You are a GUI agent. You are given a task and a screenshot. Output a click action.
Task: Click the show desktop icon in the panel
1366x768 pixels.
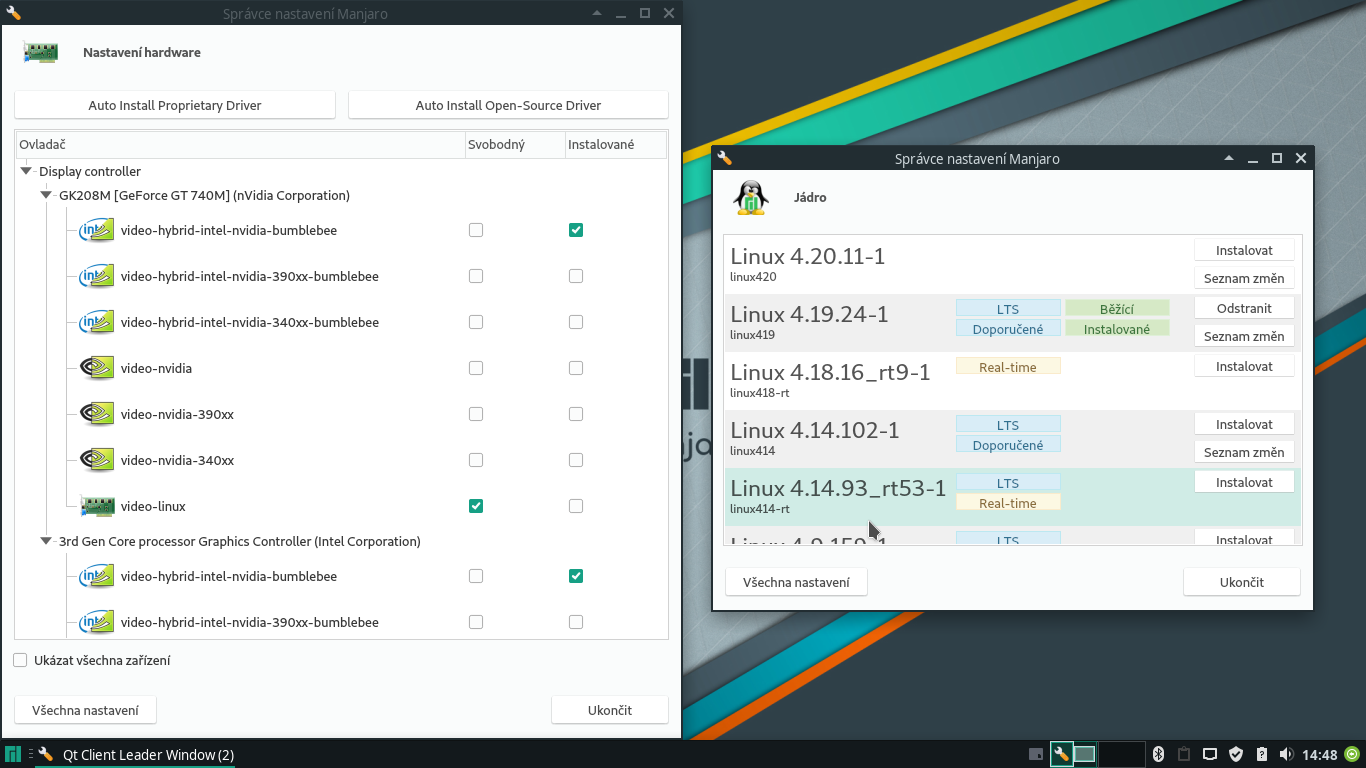tap(1036, 754)
